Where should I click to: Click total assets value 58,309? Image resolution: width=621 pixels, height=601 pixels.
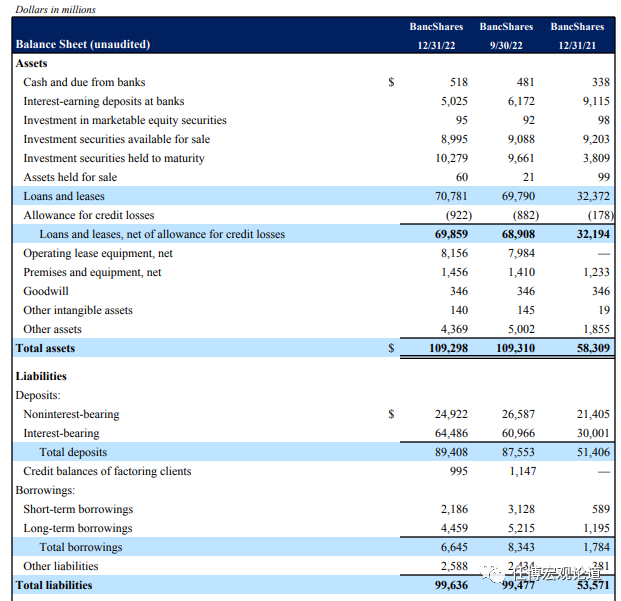tap(593, 348)
